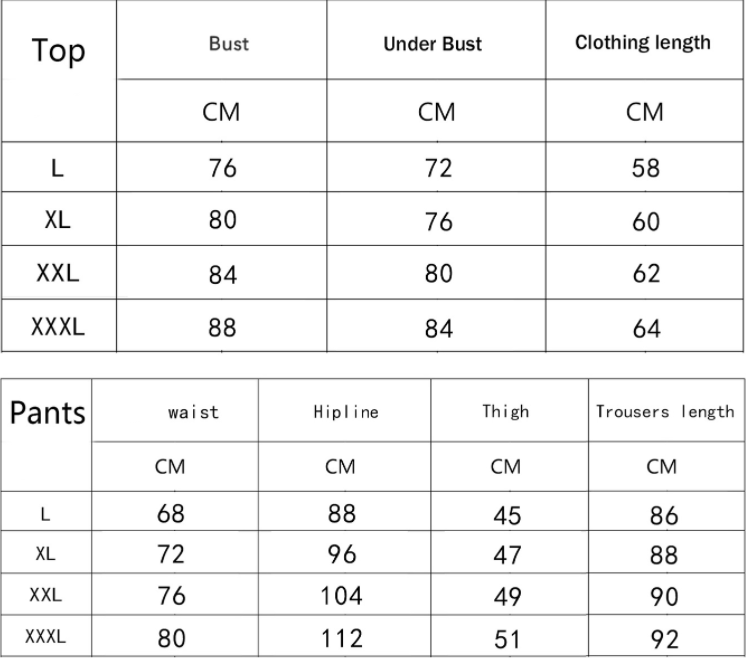Select the "Thigh" column header
The image size is (746, 658).
click(505, 412)
